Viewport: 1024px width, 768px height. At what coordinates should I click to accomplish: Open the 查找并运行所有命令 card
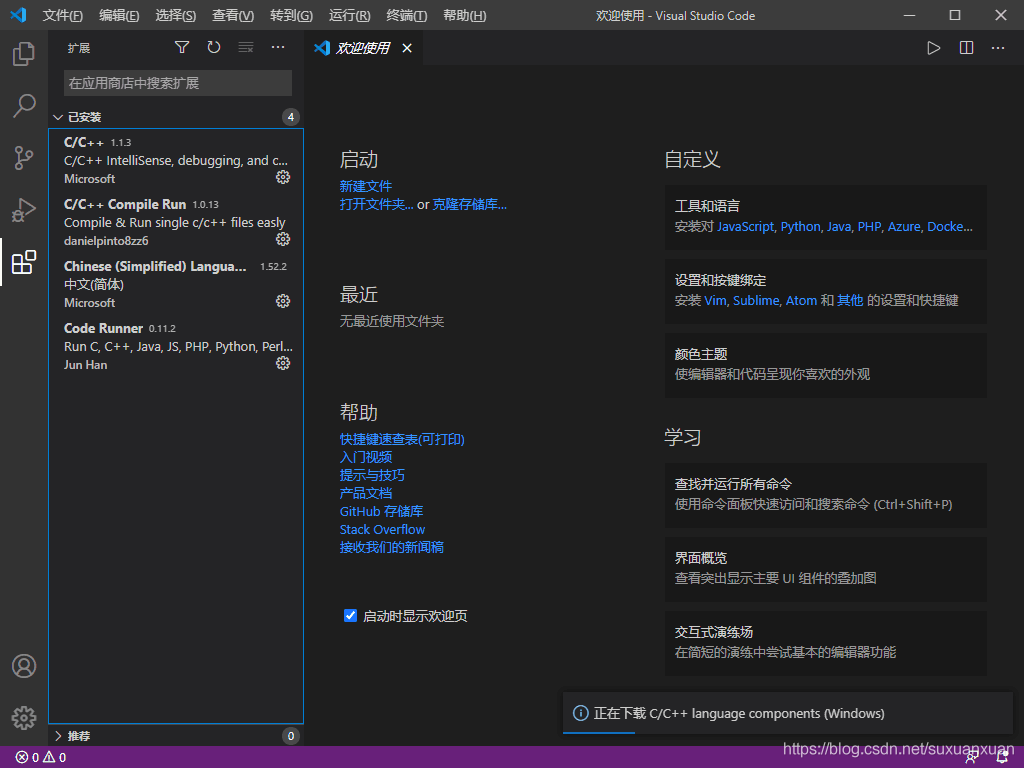pyautogui.click(x=825, y=495)
